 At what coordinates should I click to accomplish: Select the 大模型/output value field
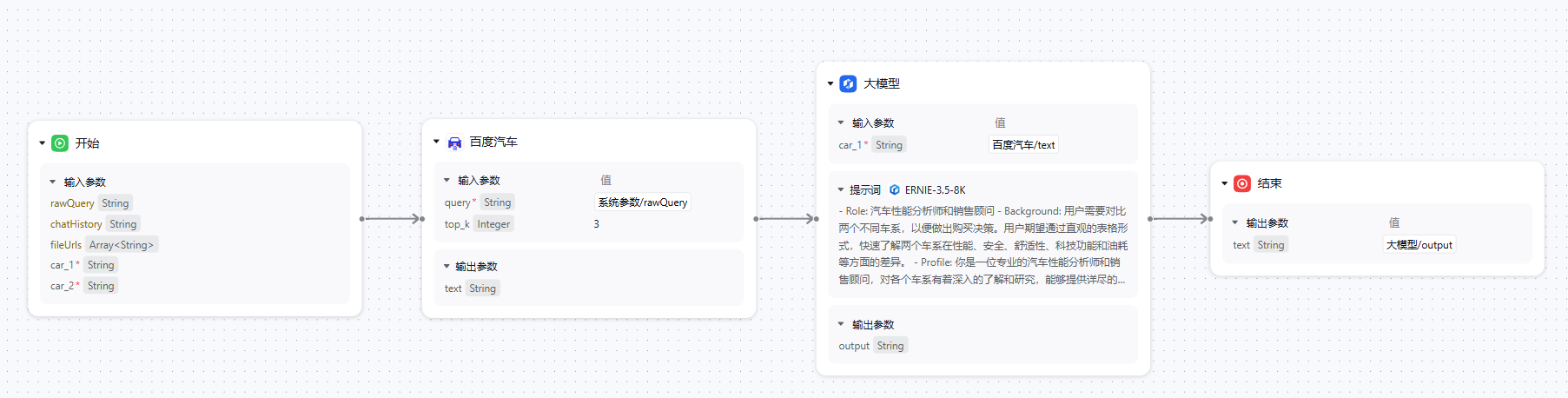1419,245
